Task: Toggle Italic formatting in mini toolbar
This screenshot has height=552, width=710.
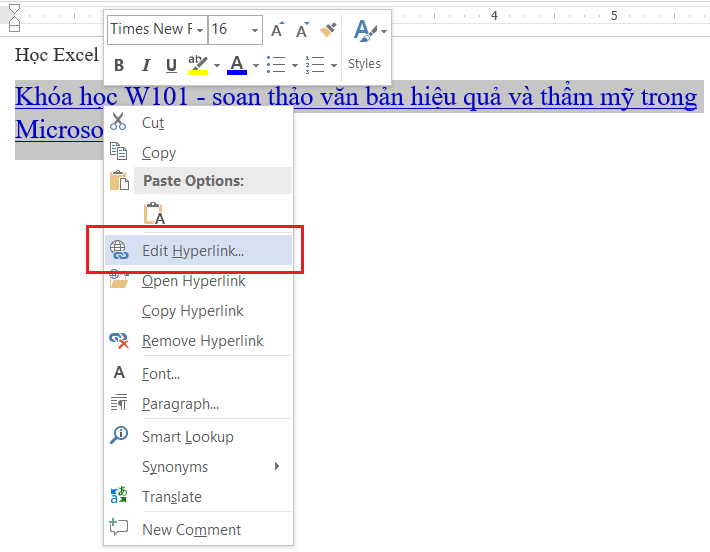Action: pos(146,66)
